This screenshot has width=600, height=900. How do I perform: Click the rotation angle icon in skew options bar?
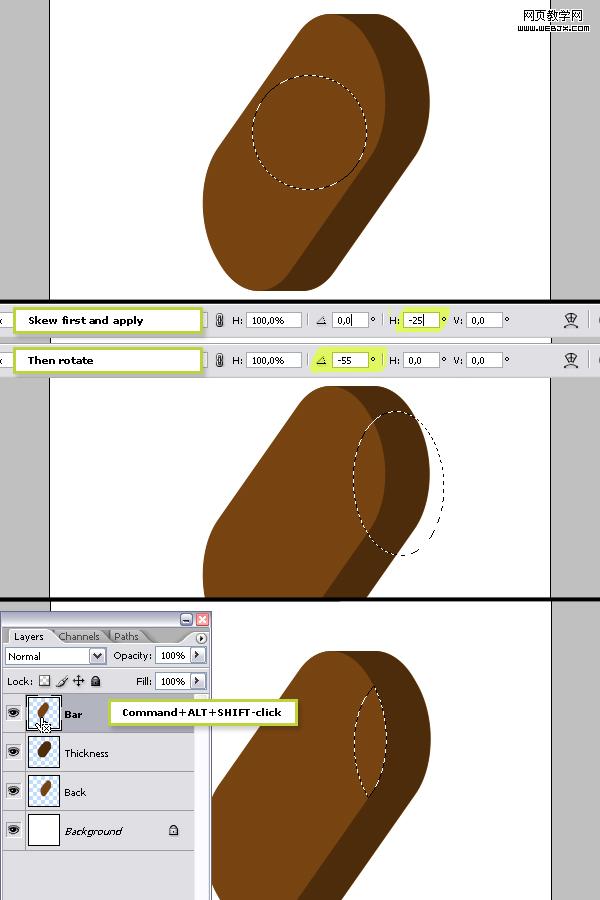click(321, 320)
